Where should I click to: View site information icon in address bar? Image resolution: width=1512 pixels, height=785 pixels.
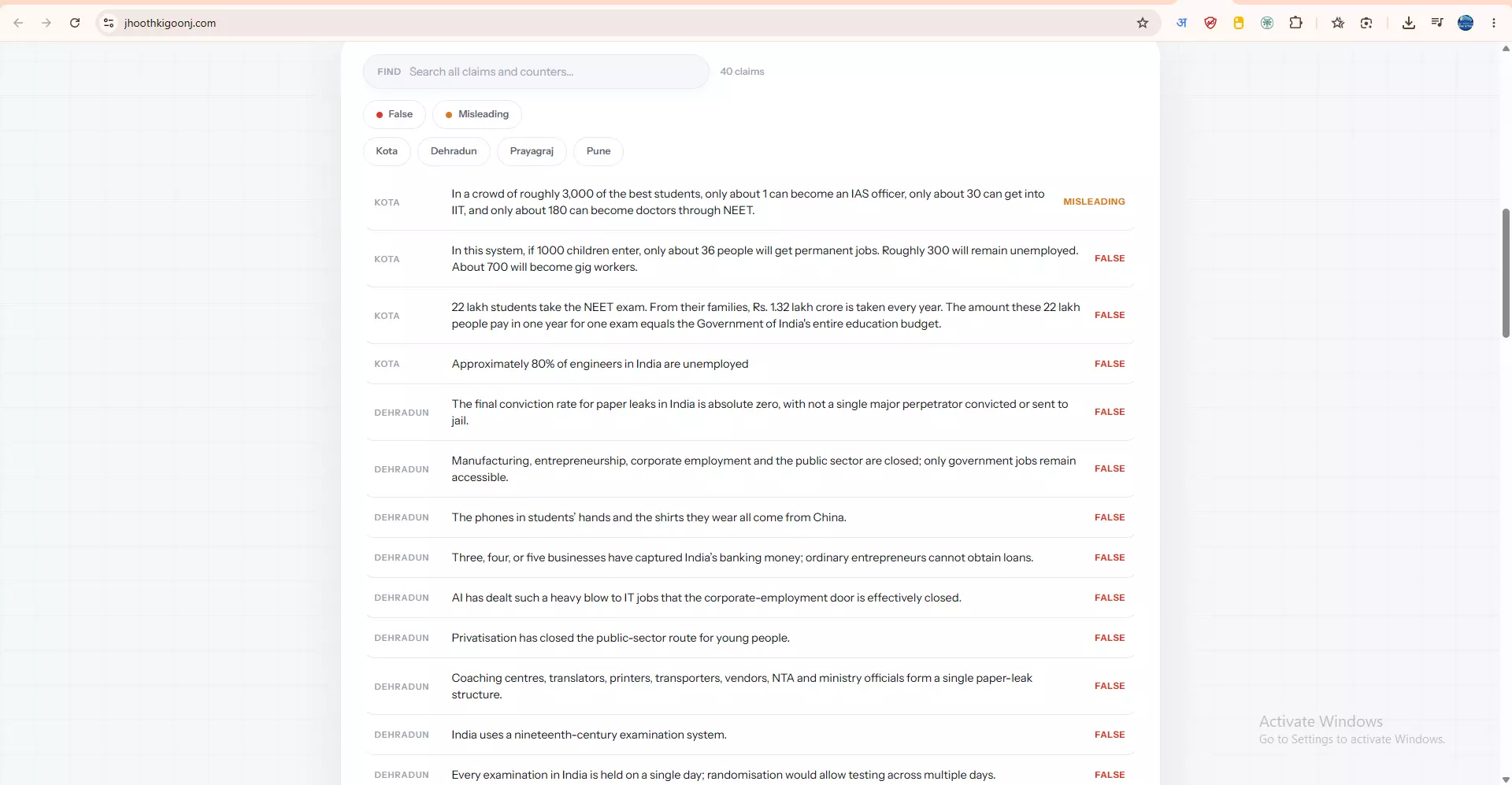coord(109,23)
